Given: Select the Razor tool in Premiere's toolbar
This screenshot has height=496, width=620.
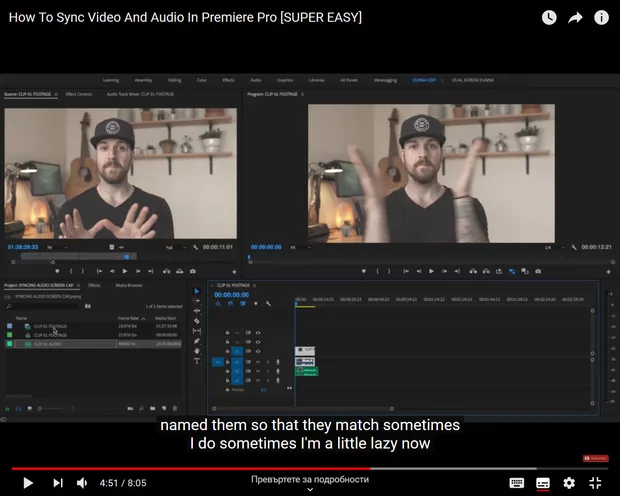Looking at the screenshot, I should [196, 321].
